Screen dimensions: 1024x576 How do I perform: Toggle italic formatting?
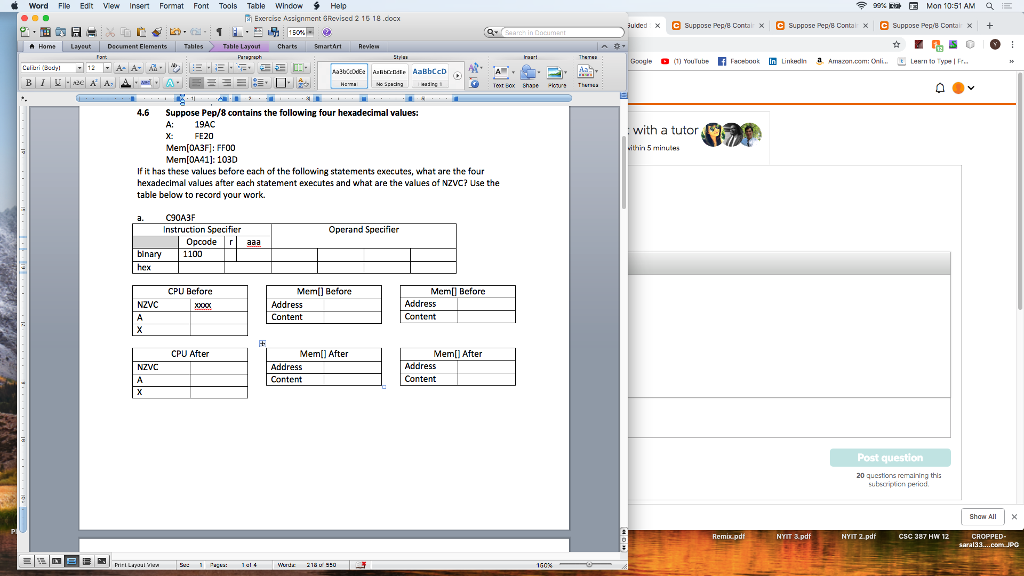(x=43, y=82)
